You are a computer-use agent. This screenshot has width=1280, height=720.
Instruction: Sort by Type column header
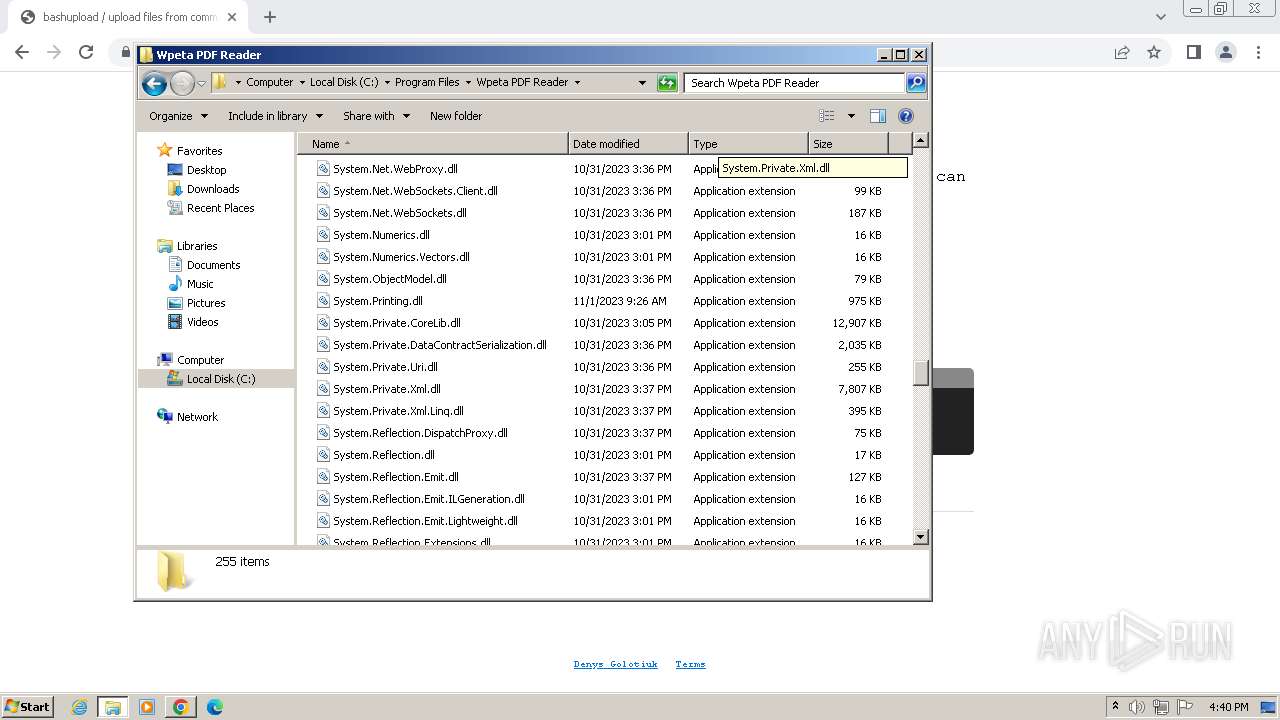(x=748, y=144)
